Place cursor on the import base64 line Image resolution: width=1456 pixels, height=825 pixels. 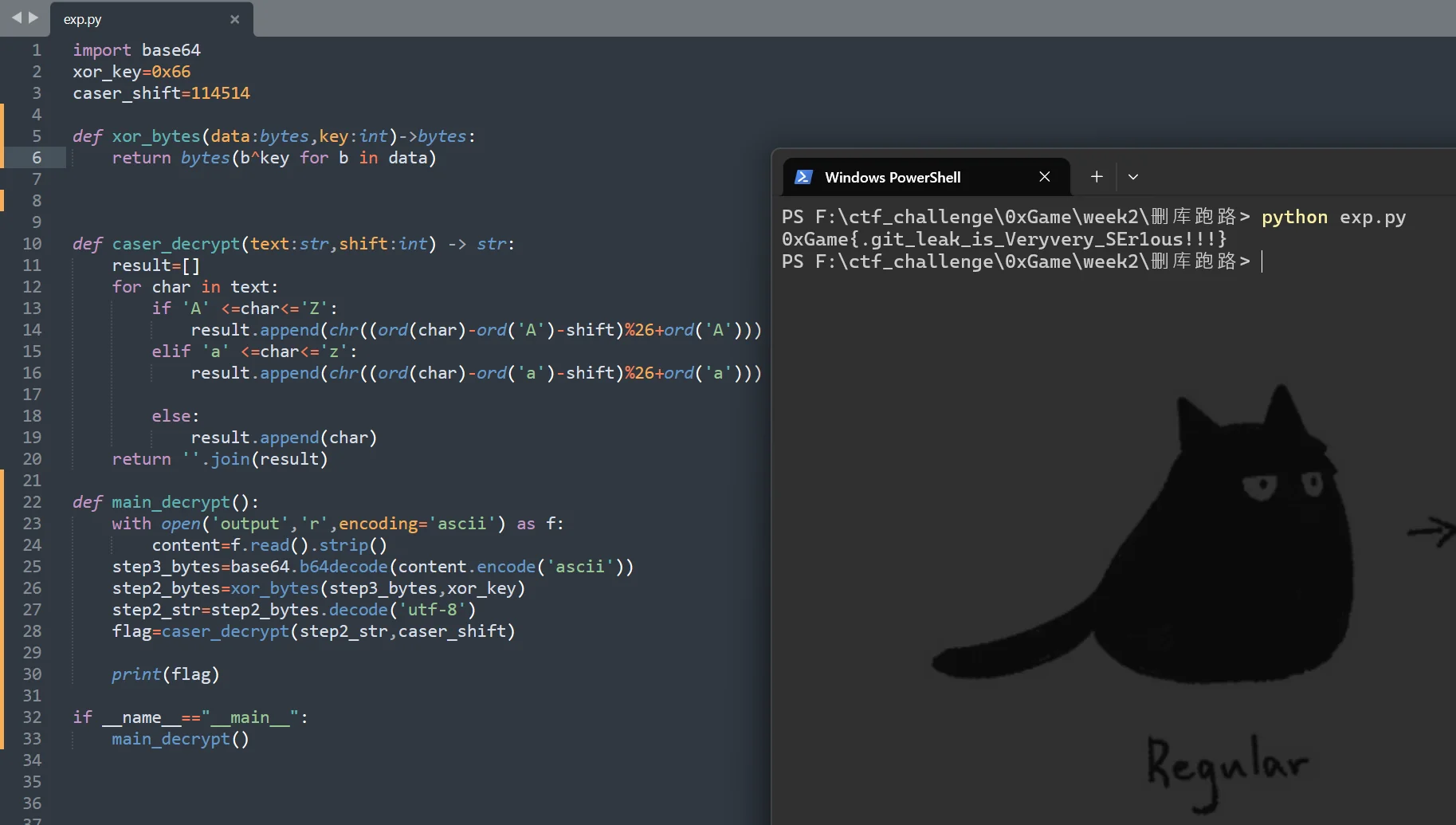pyautogui.click(x=136, y=50)
